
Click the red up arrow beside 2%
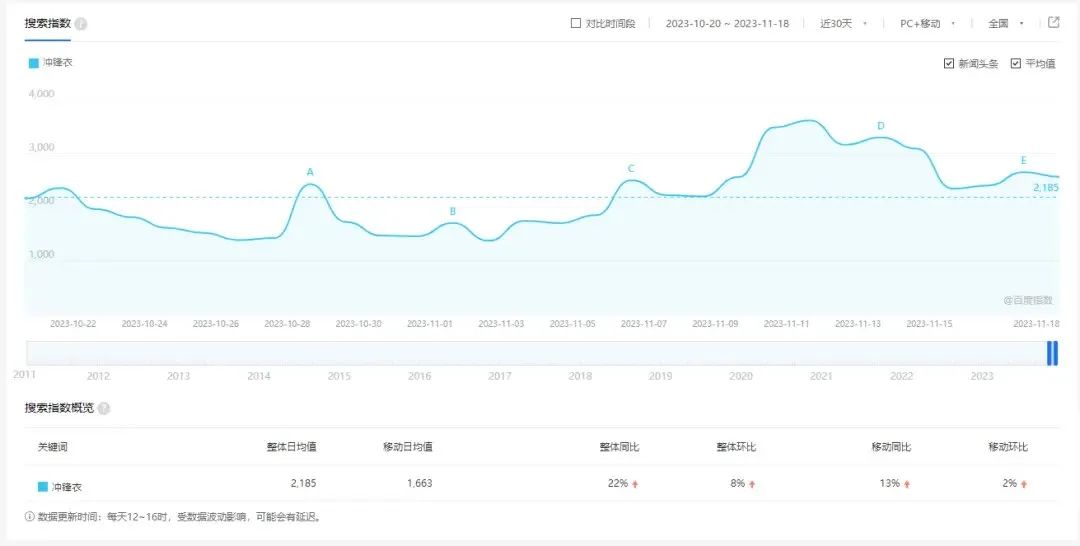coord(1024,484)
